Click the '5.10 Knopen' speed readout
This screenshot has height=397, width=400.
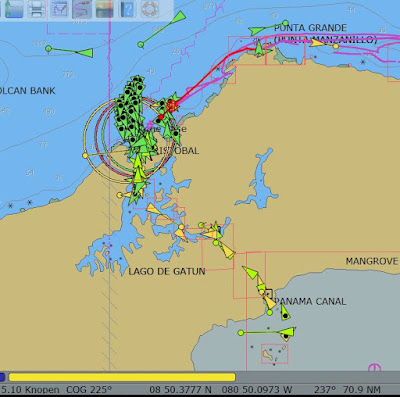30,389
